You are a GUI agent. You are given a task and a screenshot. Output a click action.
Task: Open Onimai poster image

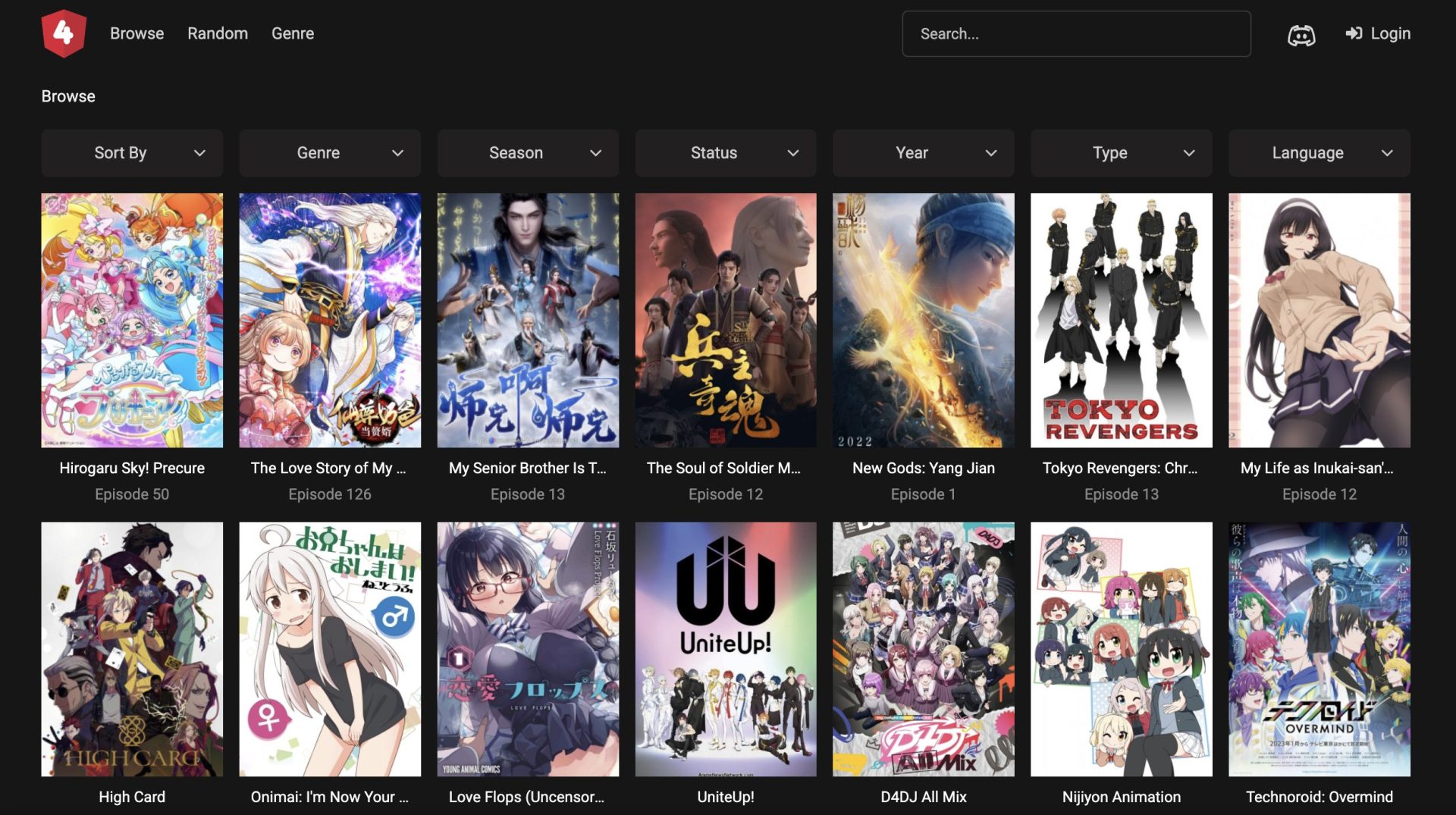[x=330, y=649]
